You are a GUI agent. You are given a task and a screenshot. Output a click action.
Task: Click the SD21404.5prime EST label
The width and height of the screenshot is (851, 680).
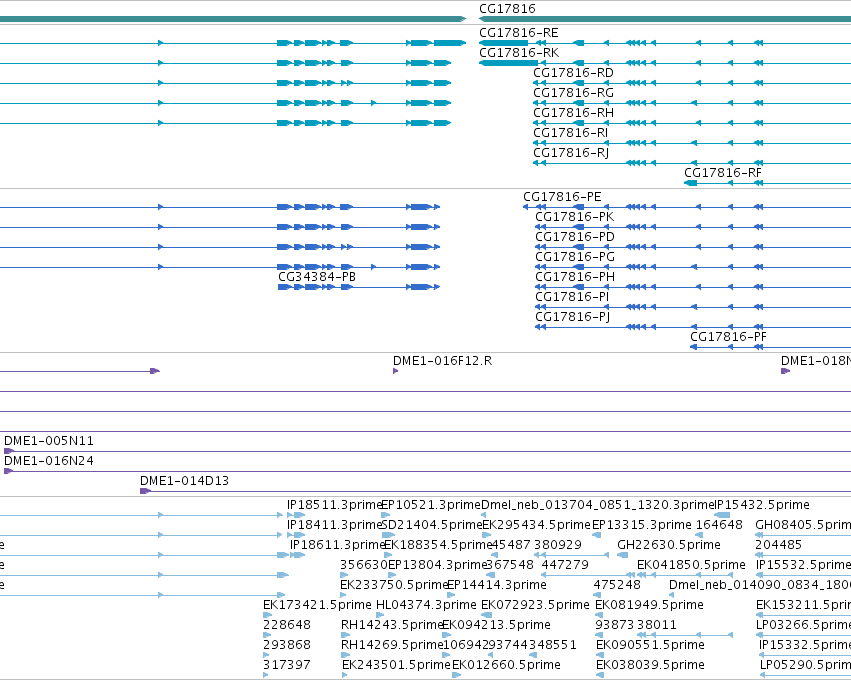pyautogui.click(x=432, y=525)
